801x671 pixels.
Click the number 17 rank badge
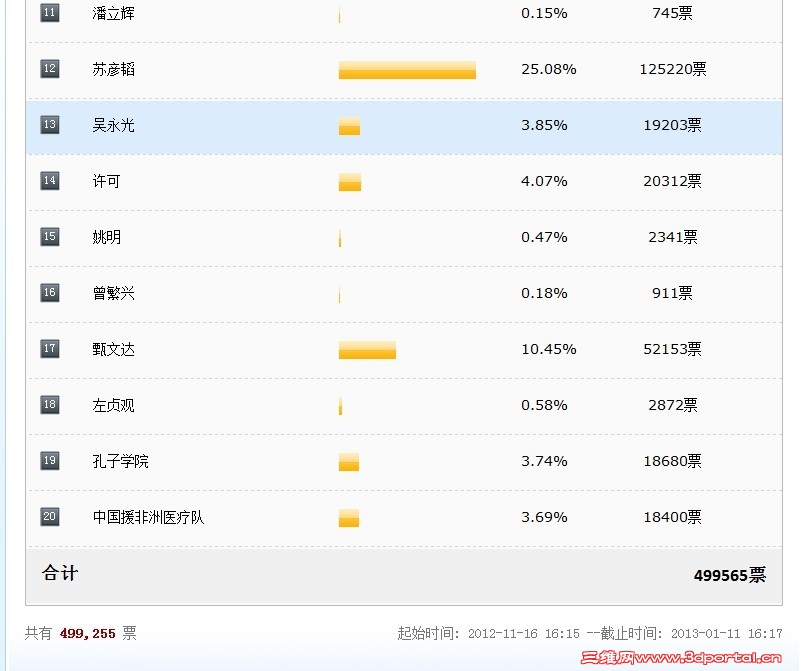click(x=50, y=349)
